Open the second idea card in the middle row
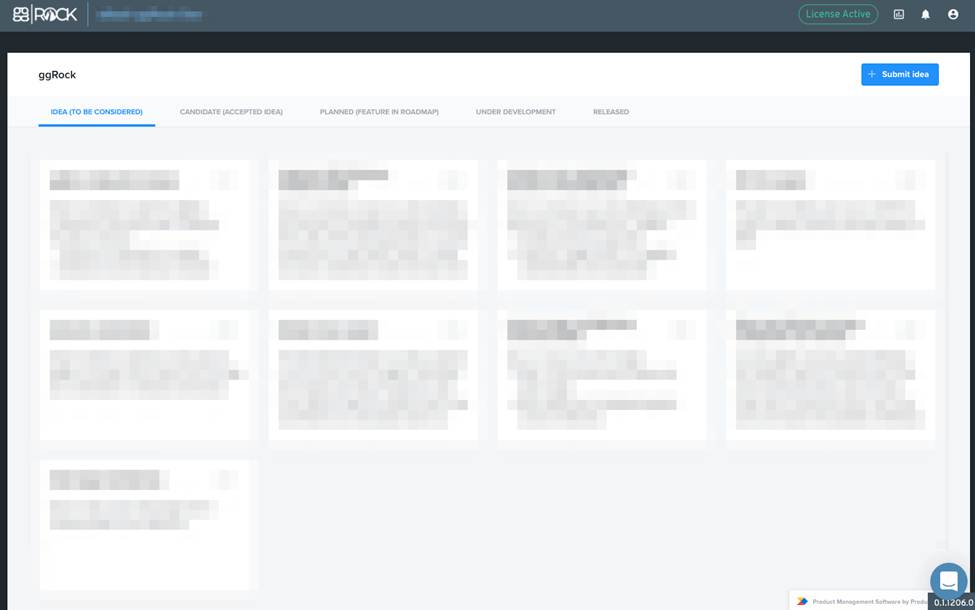 tap(373, 375)
